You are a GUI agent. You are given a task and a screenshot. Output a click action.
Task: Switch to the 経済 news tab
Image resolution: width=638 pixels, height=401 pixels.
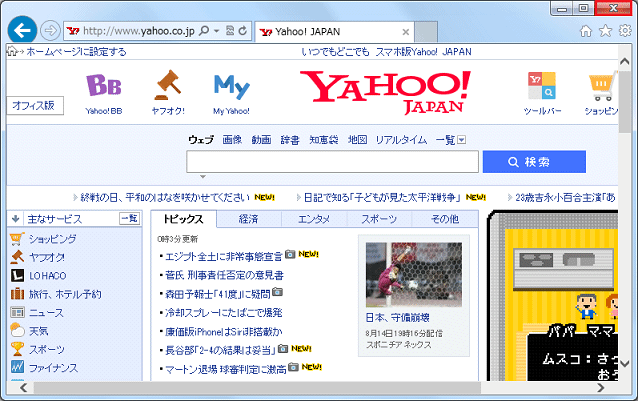pyautogui.click(x=249, y=219)
